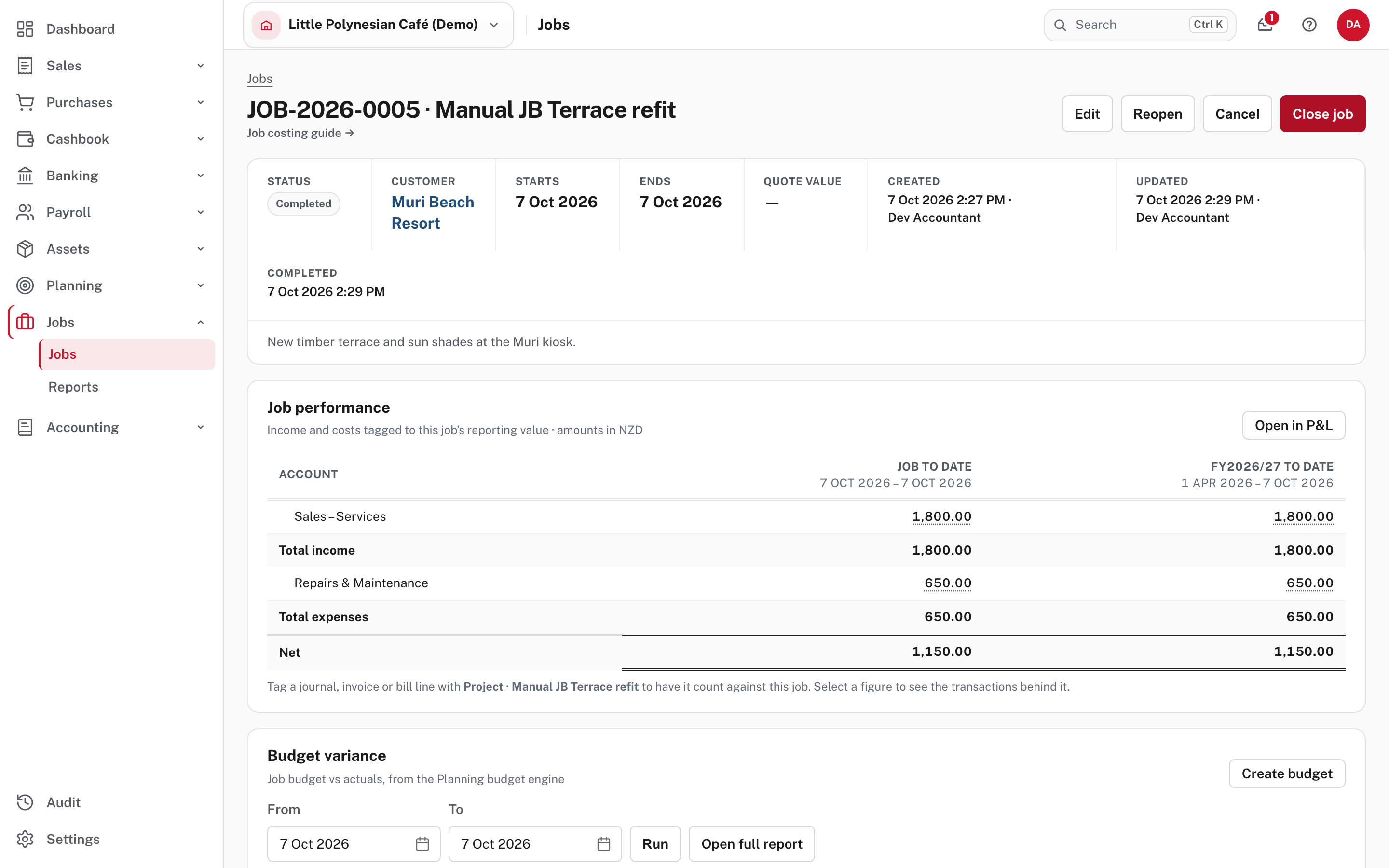Open the Job costing guide link
The image size is (1389, 868).
[x=300, y=133]
